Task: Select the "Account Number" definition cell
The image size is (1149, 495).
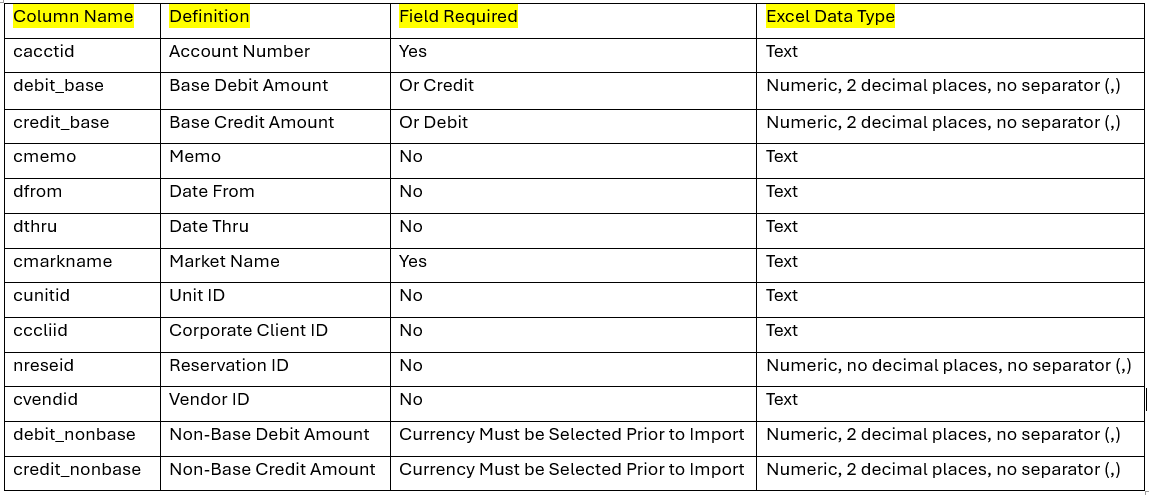Action: click(239, 51)
